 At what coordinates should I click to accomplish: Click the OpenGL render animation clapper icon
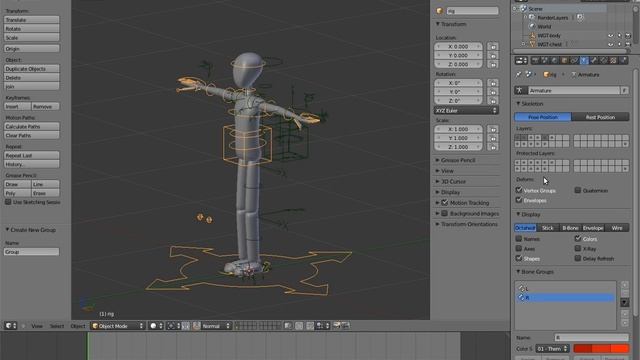pos(346,325)
